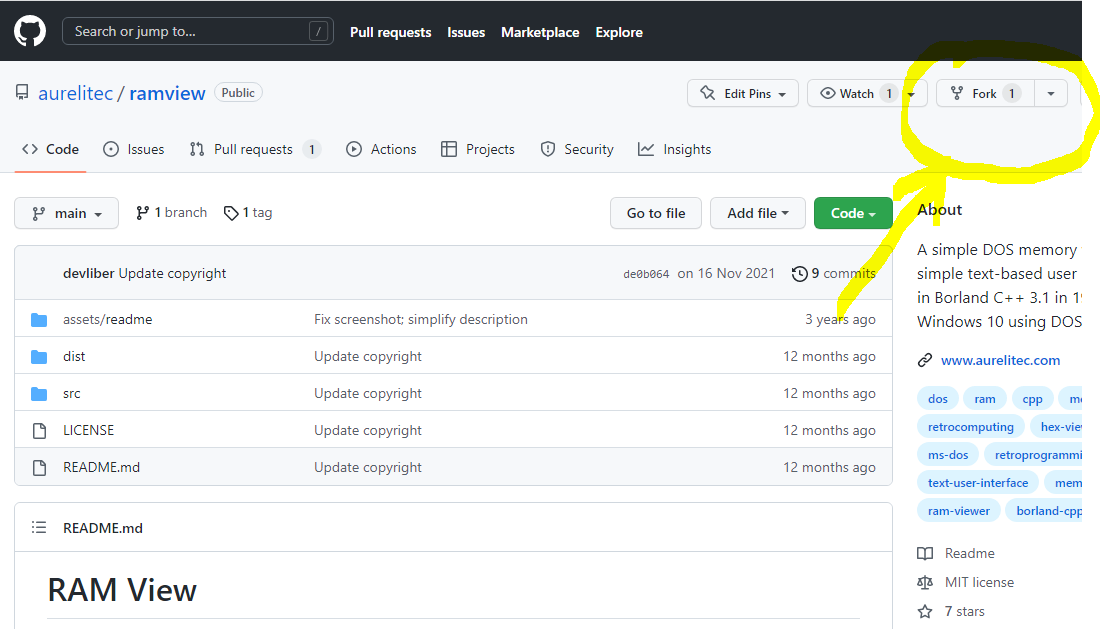Click the assets/readme folder icon
The width and height of the screenshot is (1100, 629).
(x=39, y=320)
